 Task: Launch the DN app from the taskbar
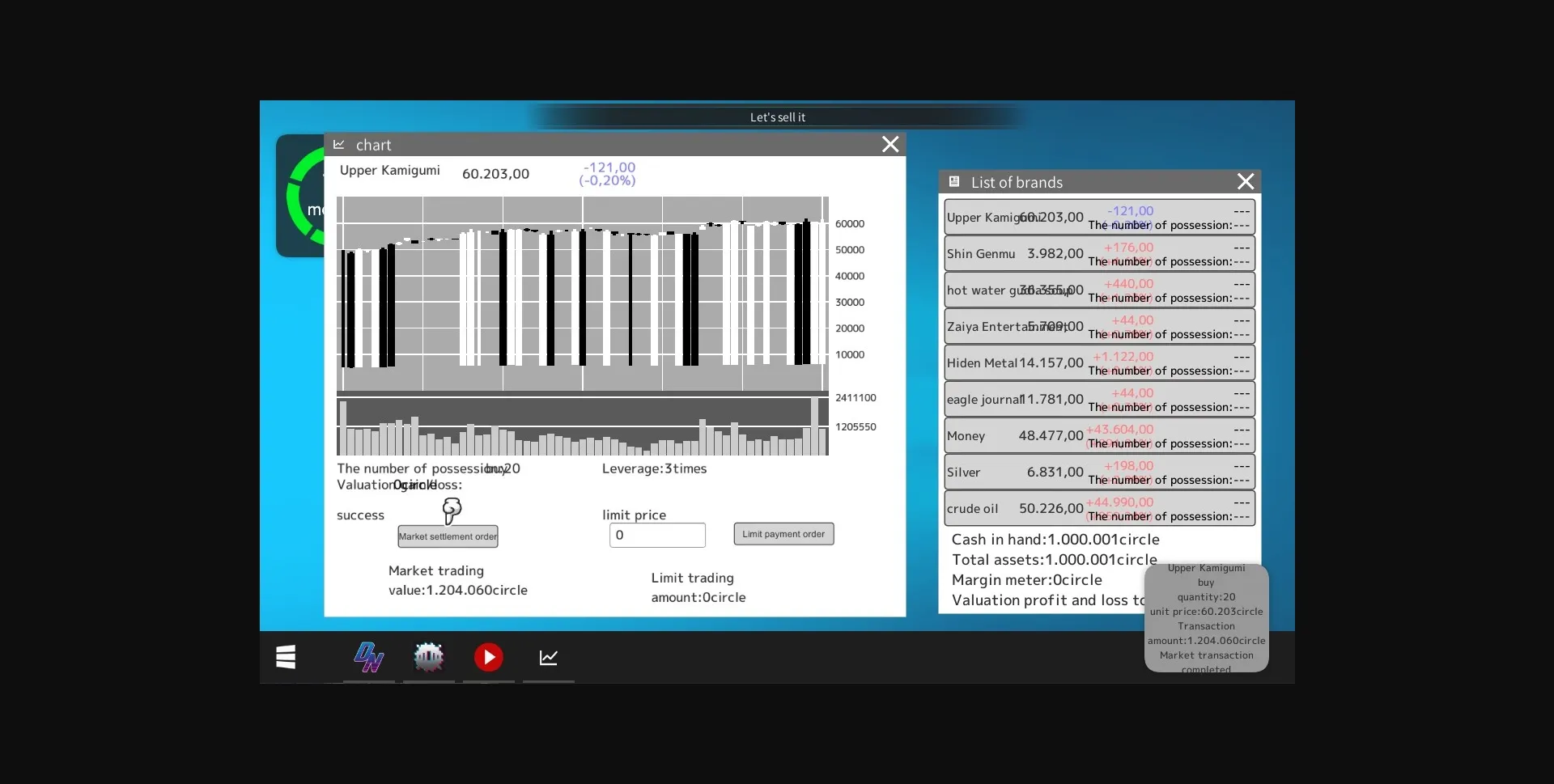click(369, 657)
